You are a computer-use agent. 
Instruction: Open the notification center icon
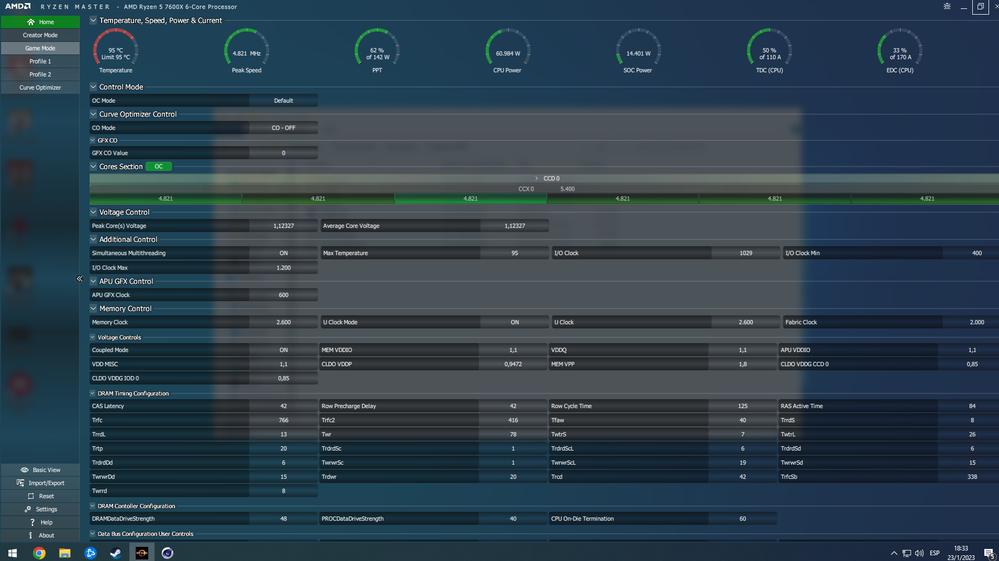click(x=989, y=553)
